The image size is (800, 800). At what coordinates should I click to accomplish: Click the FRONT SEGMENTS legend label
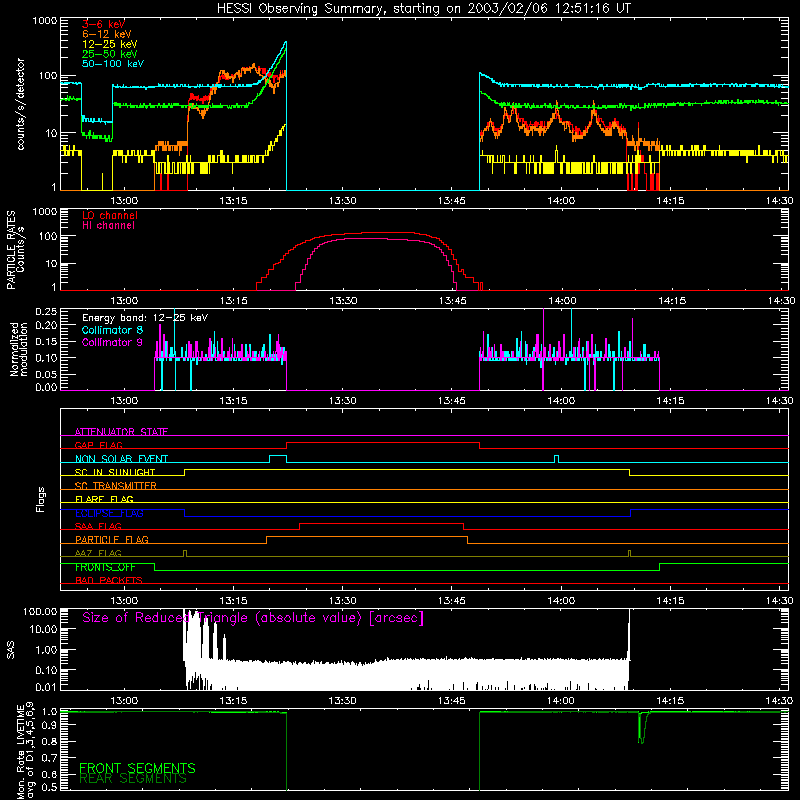point(137,768)
